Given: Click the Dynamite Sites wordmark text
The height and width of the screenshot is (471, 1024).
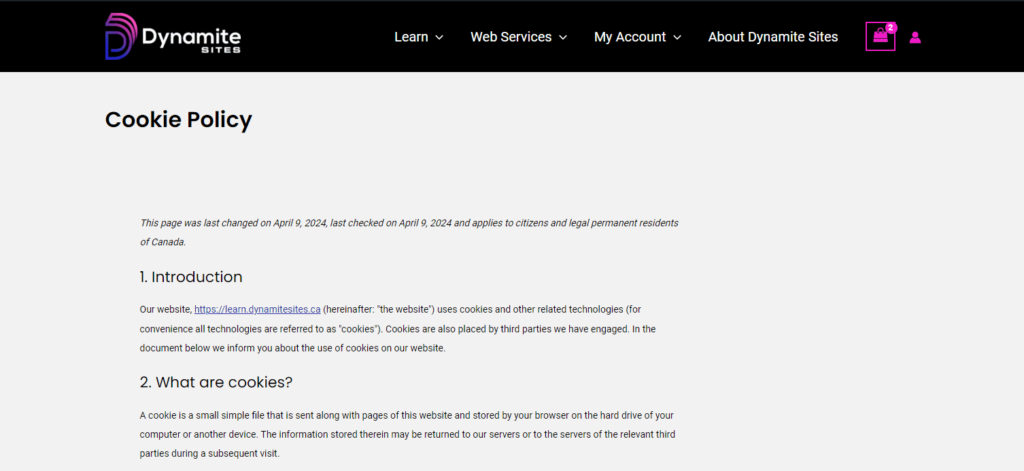Looking at the screenshot, I should click(x=191, y=38).
